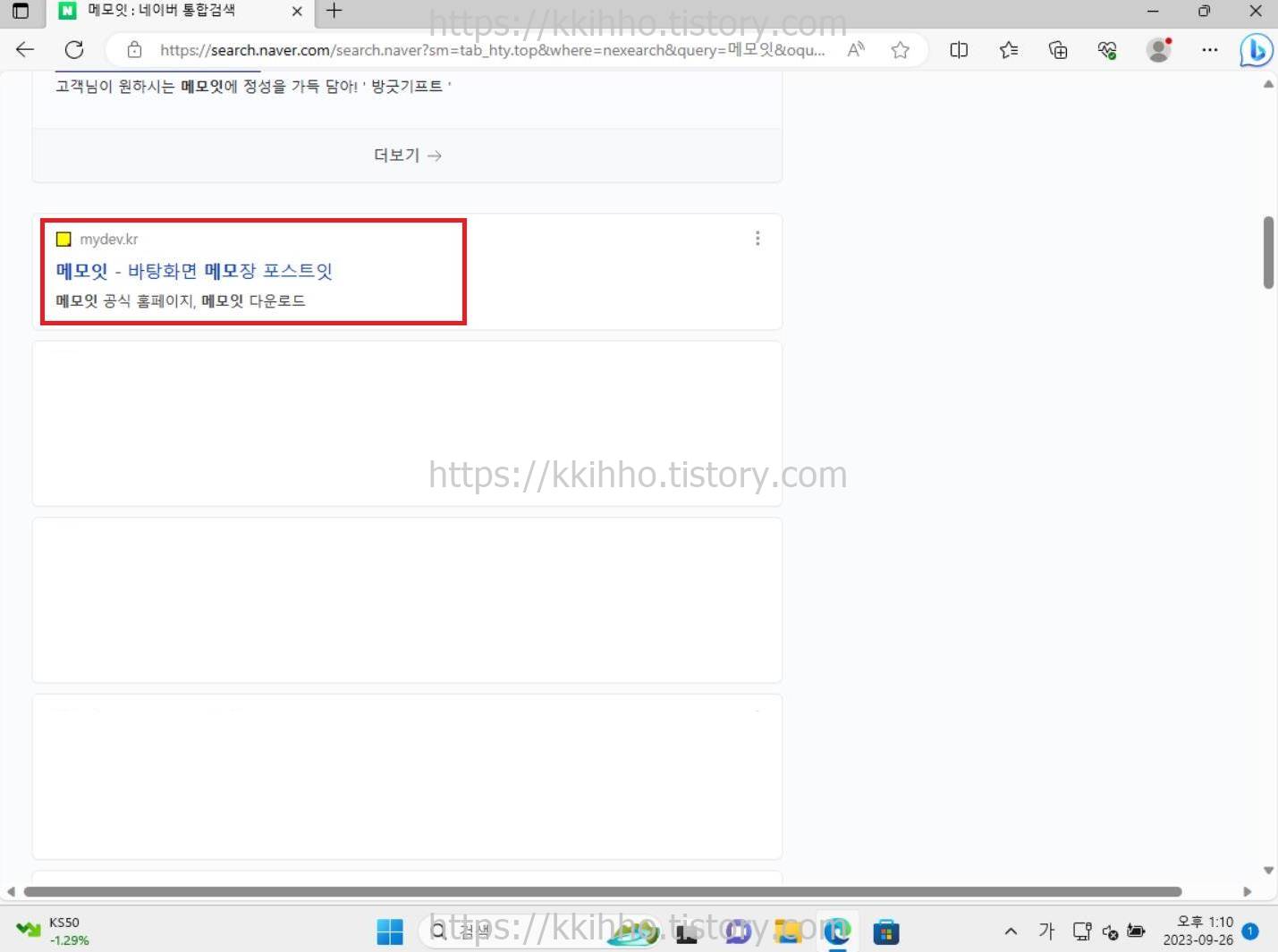
Task: Open the Windows Start menu
Action: point(390,931)
